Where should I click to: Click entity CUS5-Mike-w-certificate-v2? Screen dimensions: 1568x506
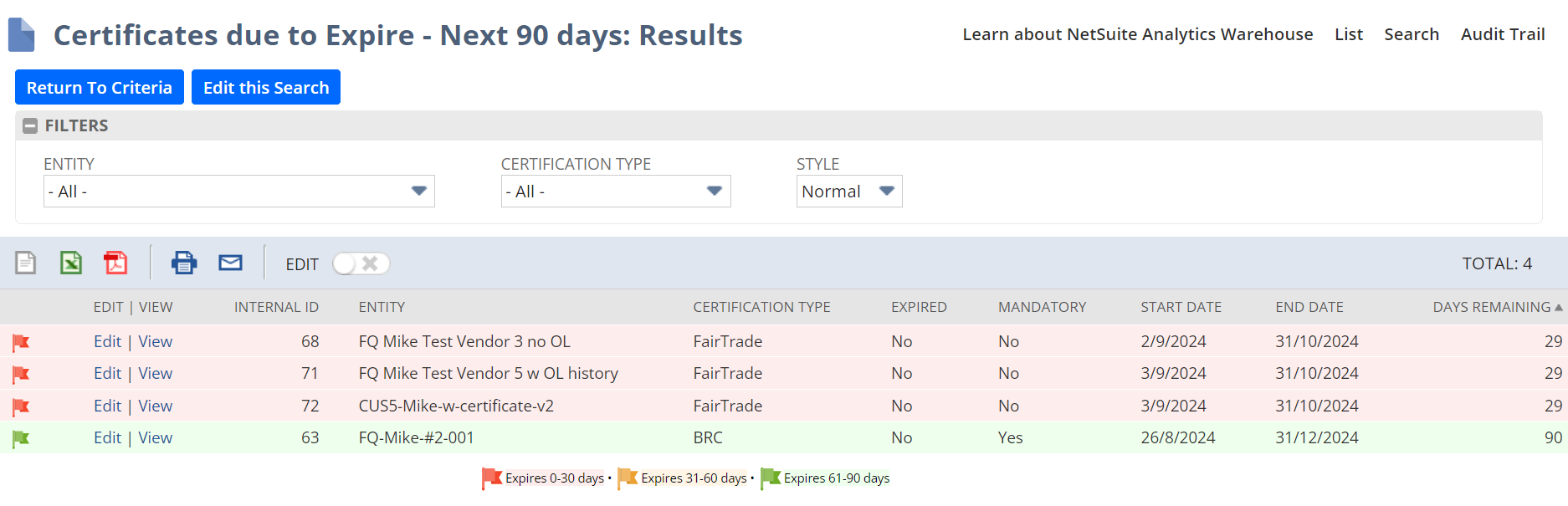pos(456,406)
